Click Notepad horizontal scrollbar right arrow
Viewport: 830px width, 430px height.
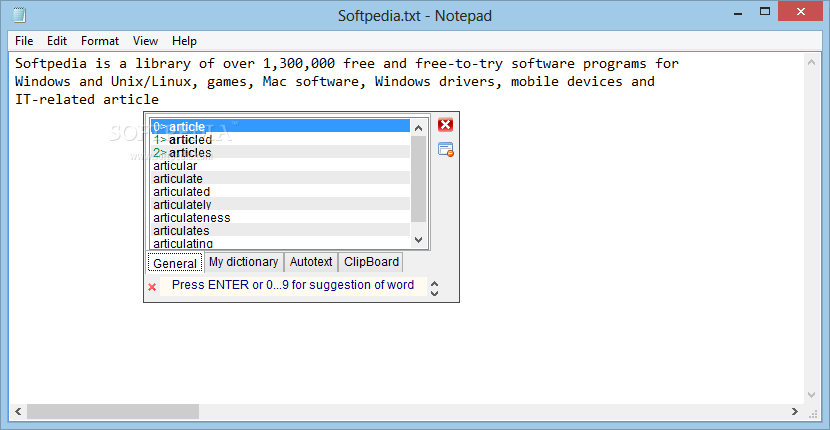(x=795, y=411)
